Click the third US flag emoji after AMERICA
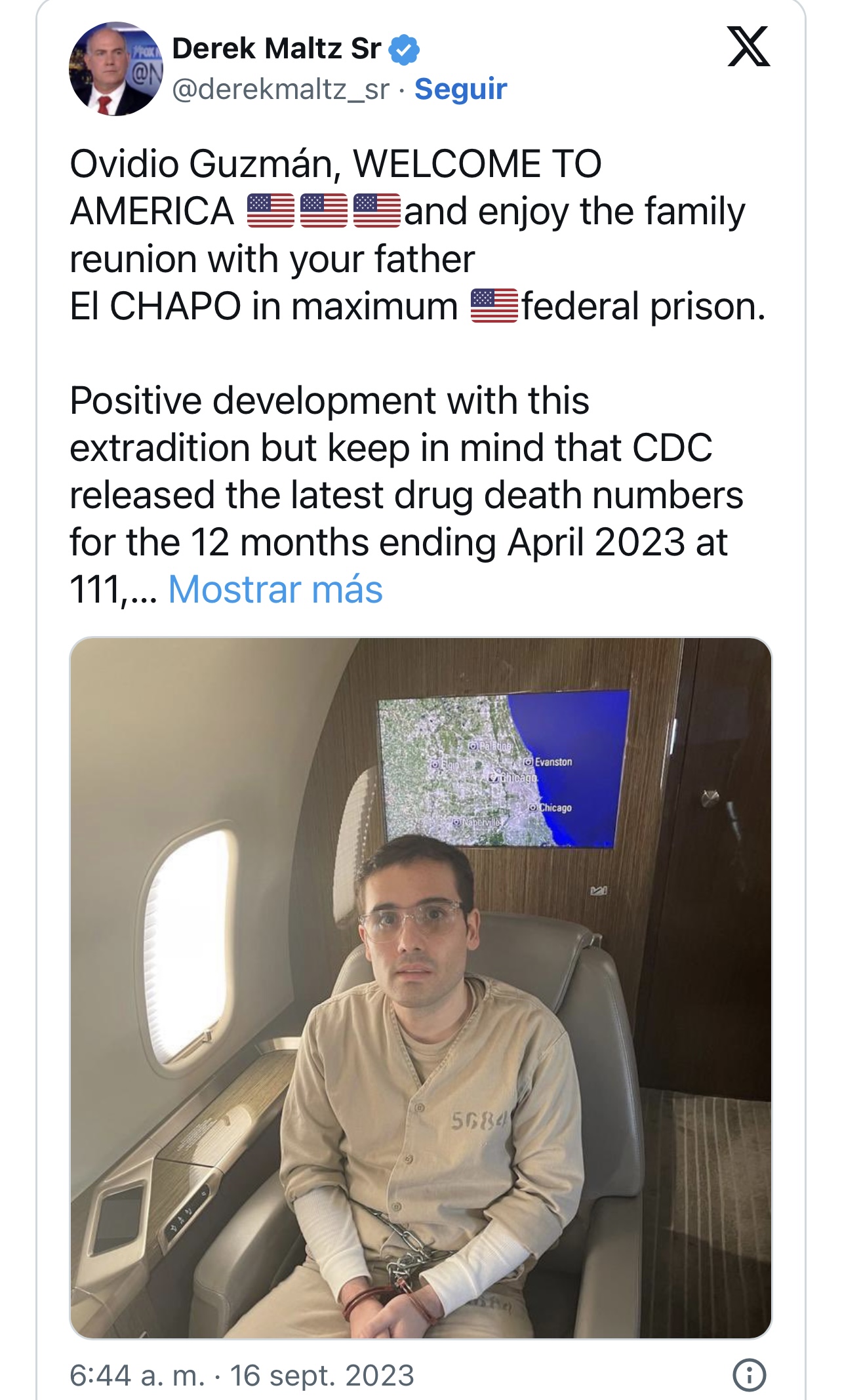Screen dimensions: 842x1400 point(377,211)
